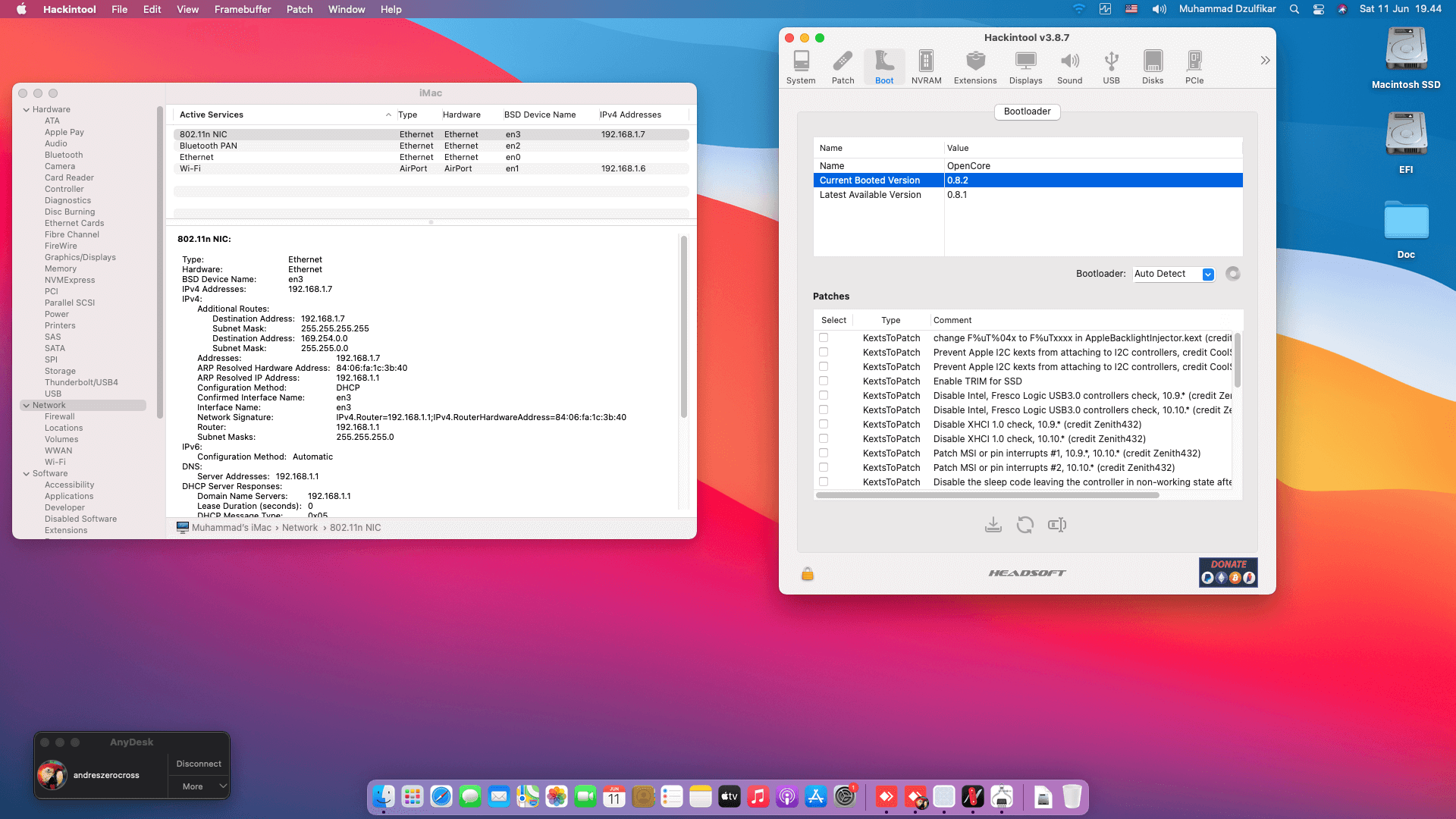Collapse the Hardware sidebar group

tap(26, 110)
